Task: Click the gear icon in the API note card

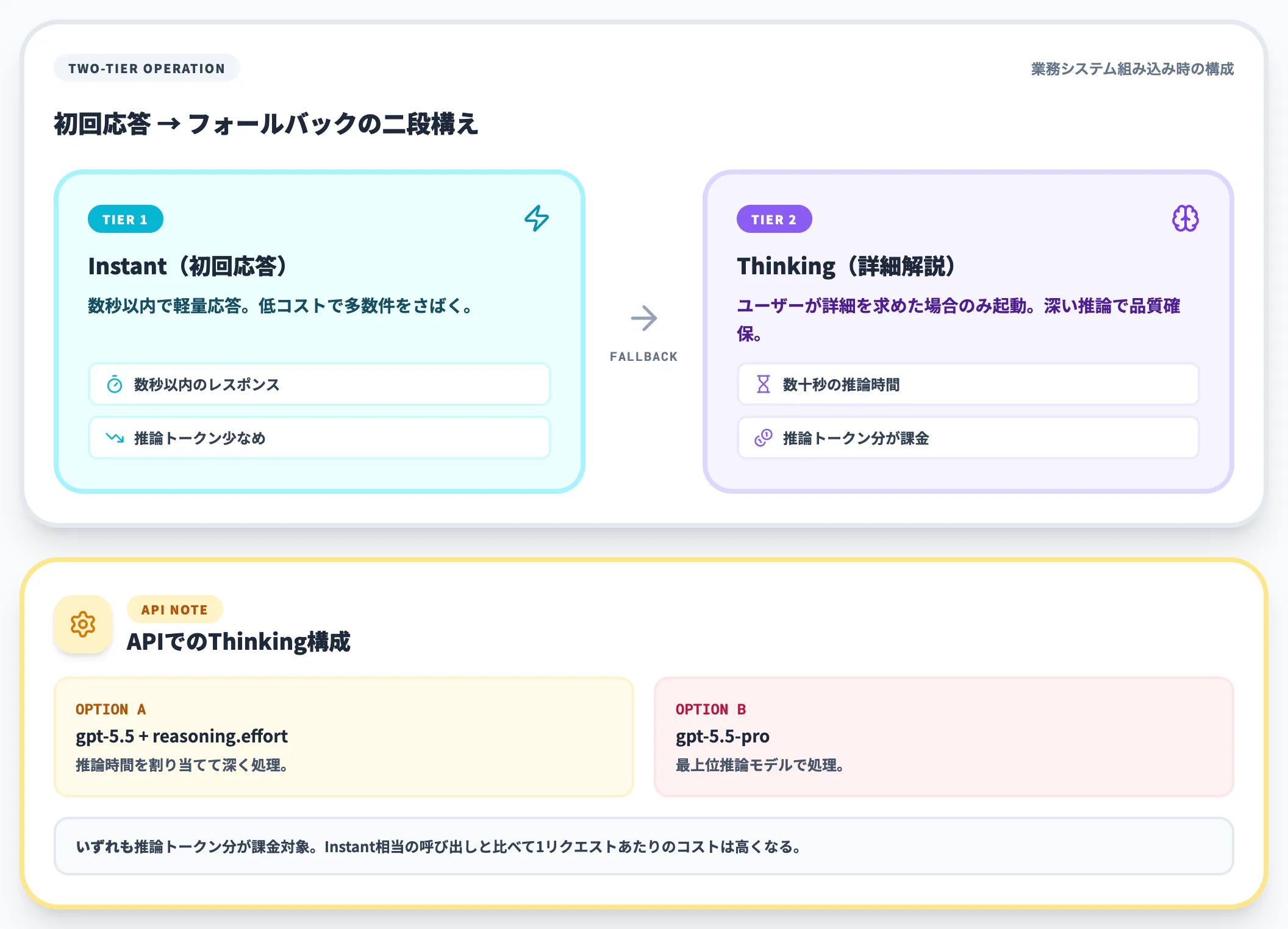Action: (x=83, y=624)
